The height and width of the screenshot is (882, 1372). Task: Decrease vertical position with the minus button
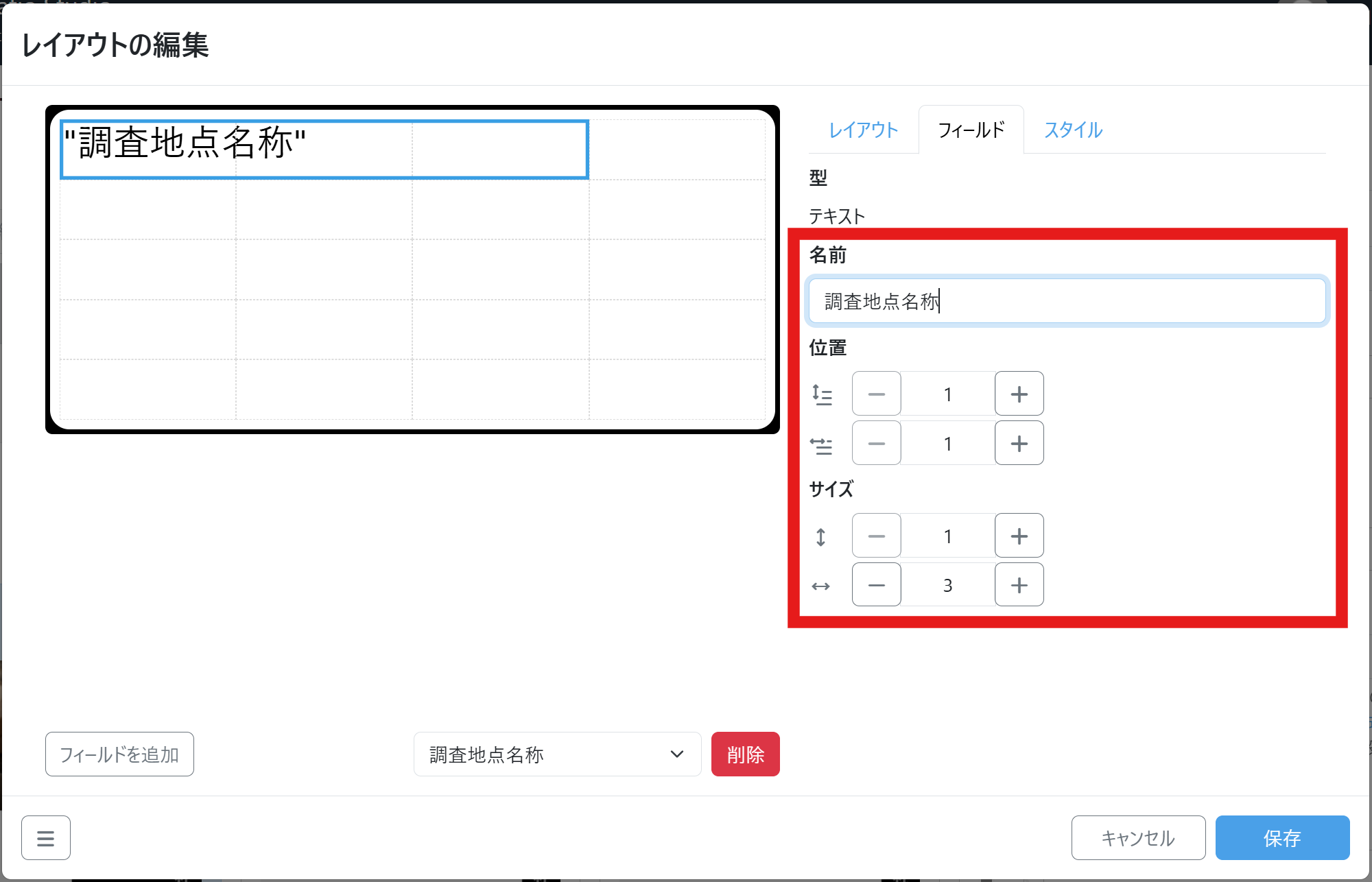coord(876,394)
